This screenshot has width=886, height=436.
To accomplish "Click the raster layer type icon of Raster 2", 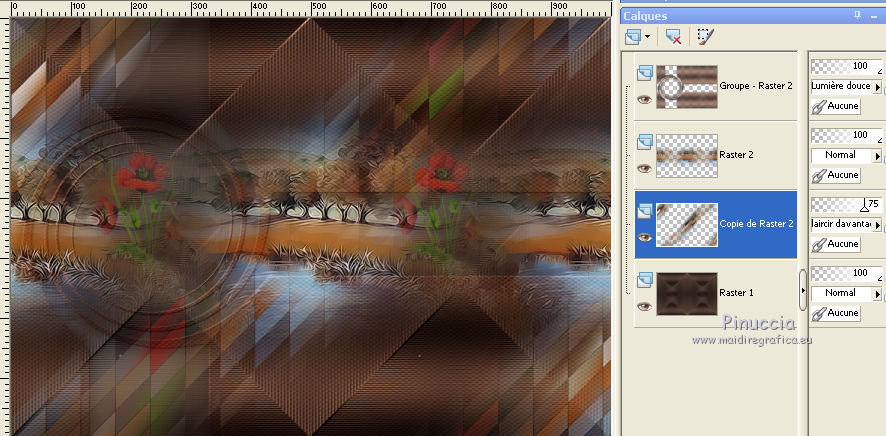I will tap(645, 142).
